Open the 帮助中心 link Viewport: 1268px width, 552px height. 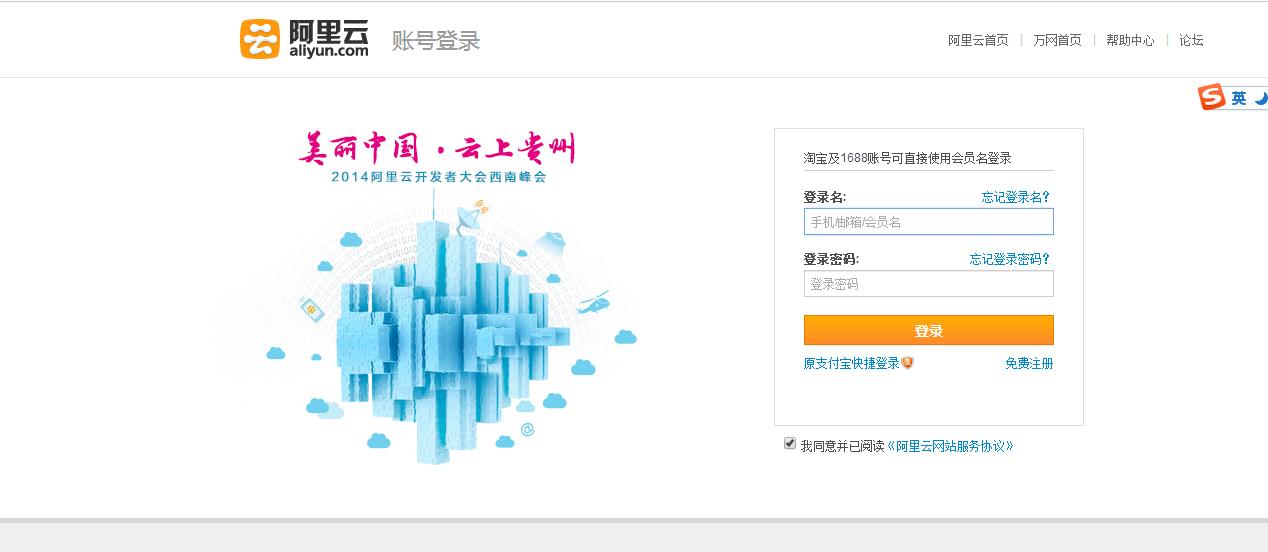coord(1130,41)
